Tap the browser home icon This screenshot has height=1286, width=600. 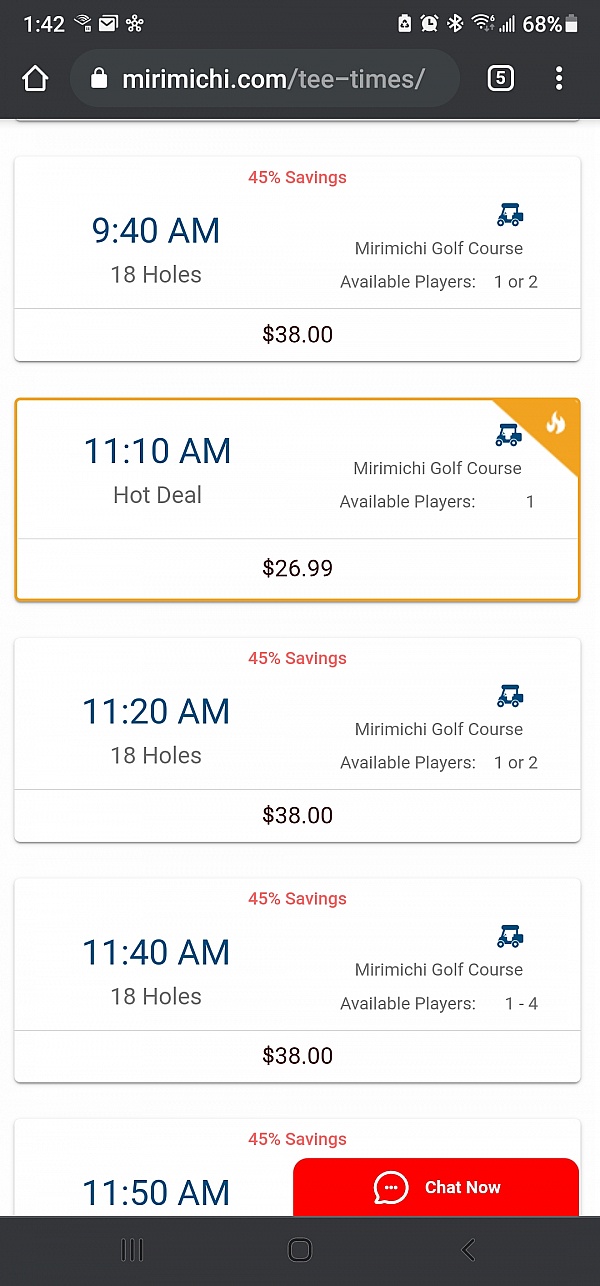35,79
